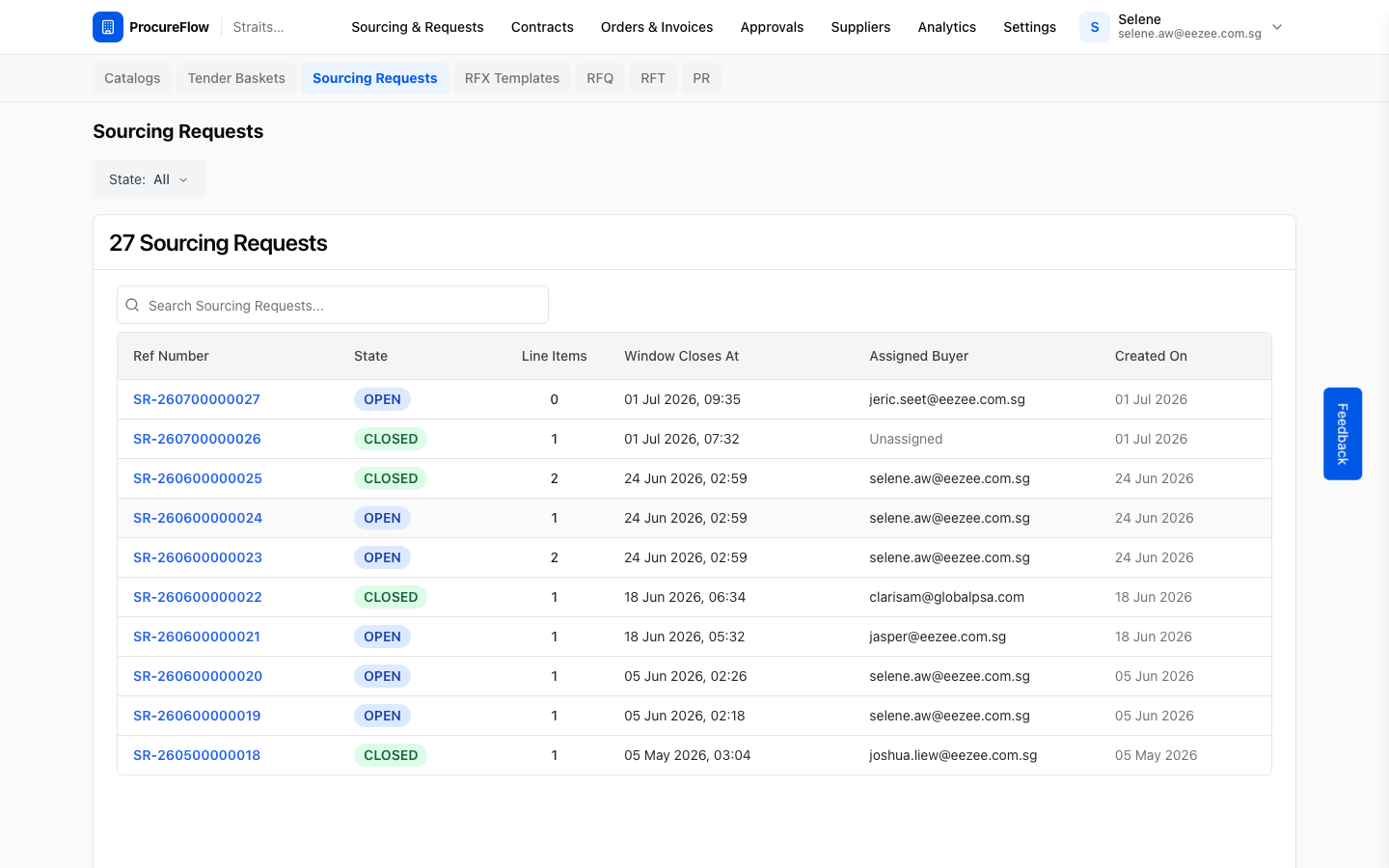Switch to the Catalogs tab
Screen dimensions: 1389x868
point(132,78)
